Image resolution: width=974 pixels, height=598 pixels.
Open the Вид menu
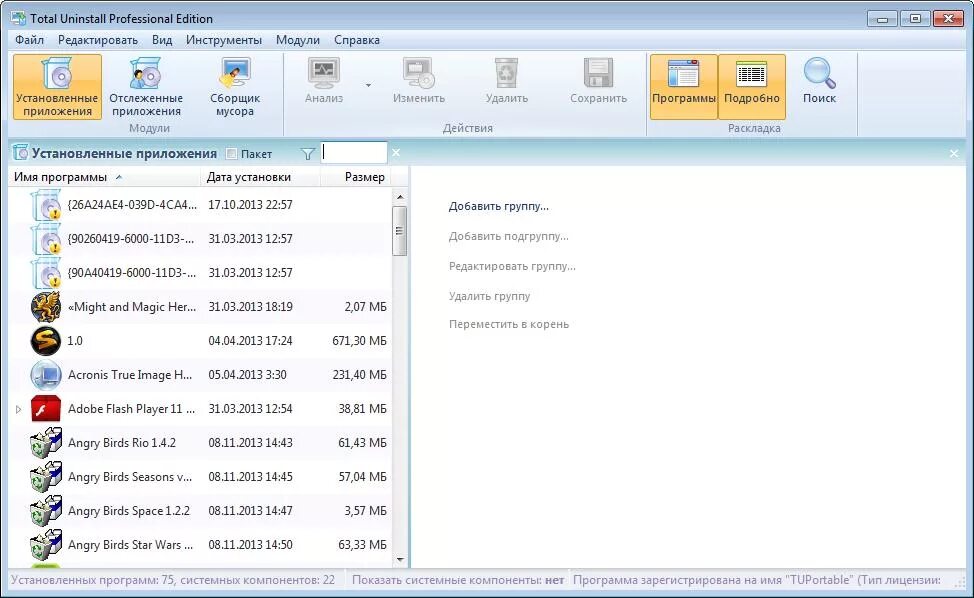point(162,40)
